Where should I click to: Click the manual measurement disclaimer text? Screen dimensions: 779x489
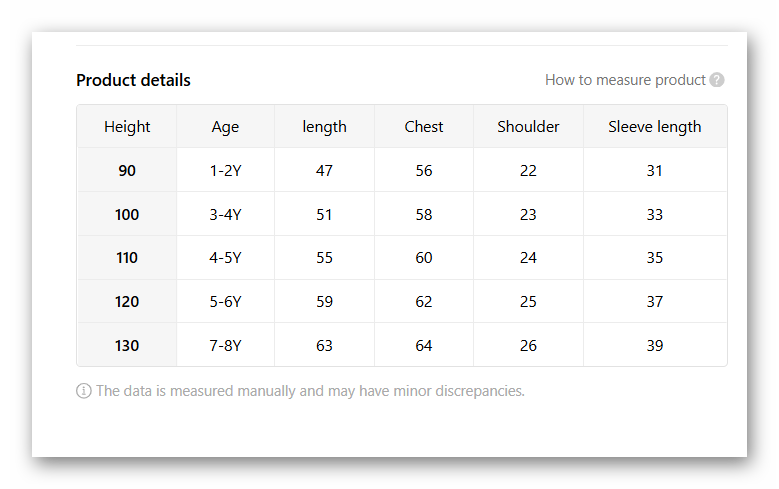tap(310, 391)
